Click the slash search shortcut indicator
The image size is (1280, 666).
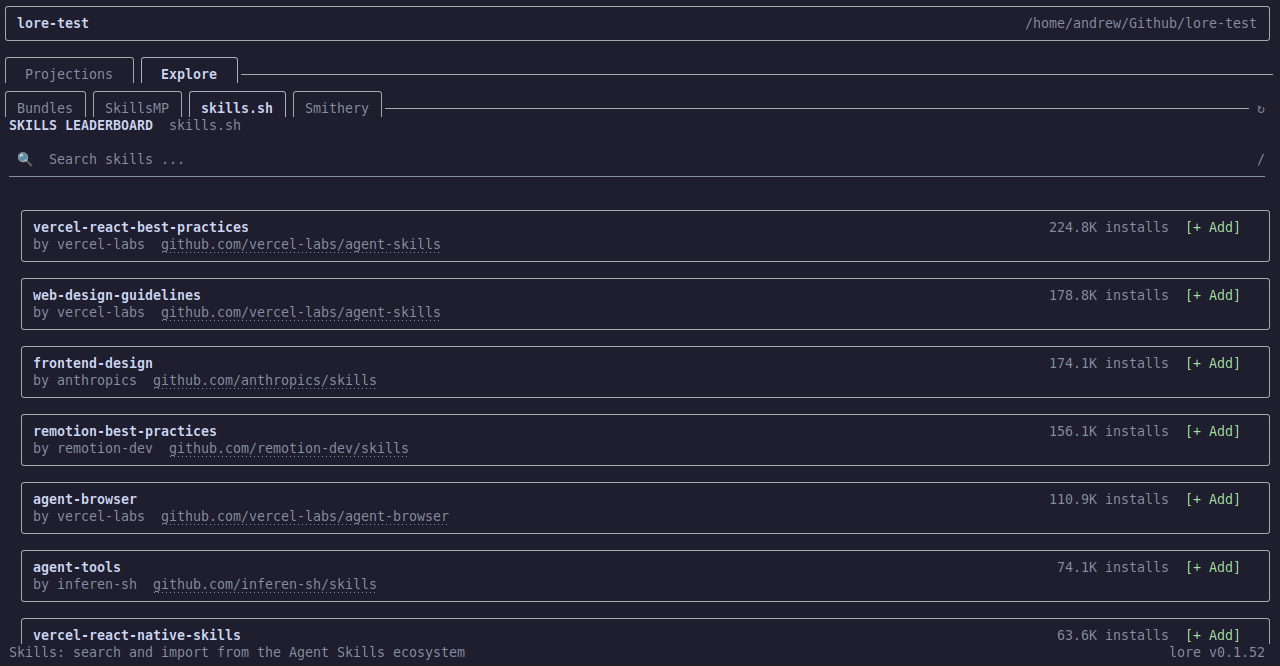[x=1261, y=159]
